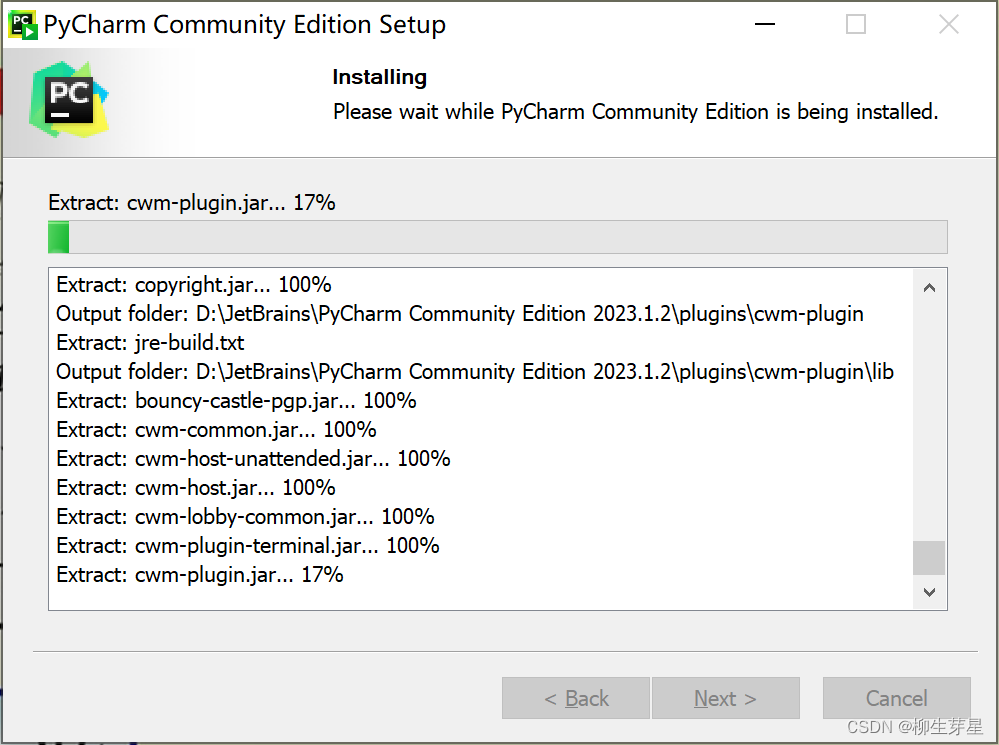Click the PyCharm logo in the title bar
Viewport: 999px width, 745px height.
pyautogui.click(x=21, y=23)
